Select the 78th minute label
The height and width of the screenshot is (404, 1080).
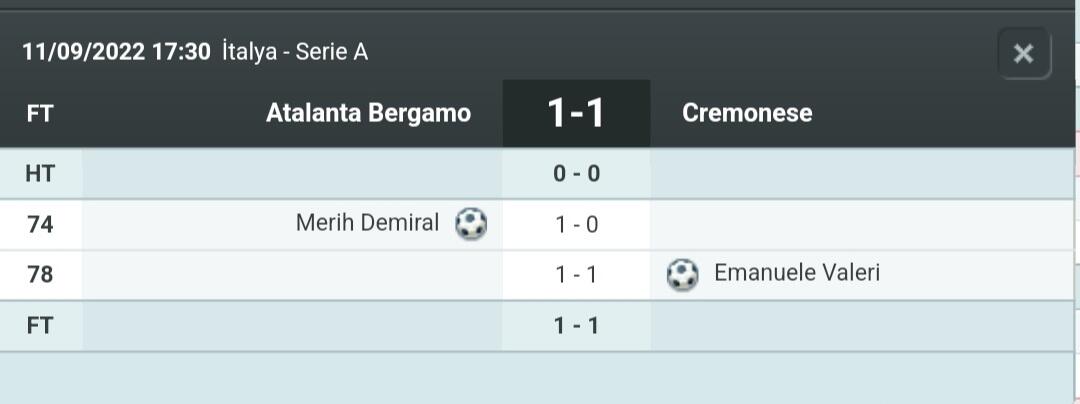(x=40, y=275)
